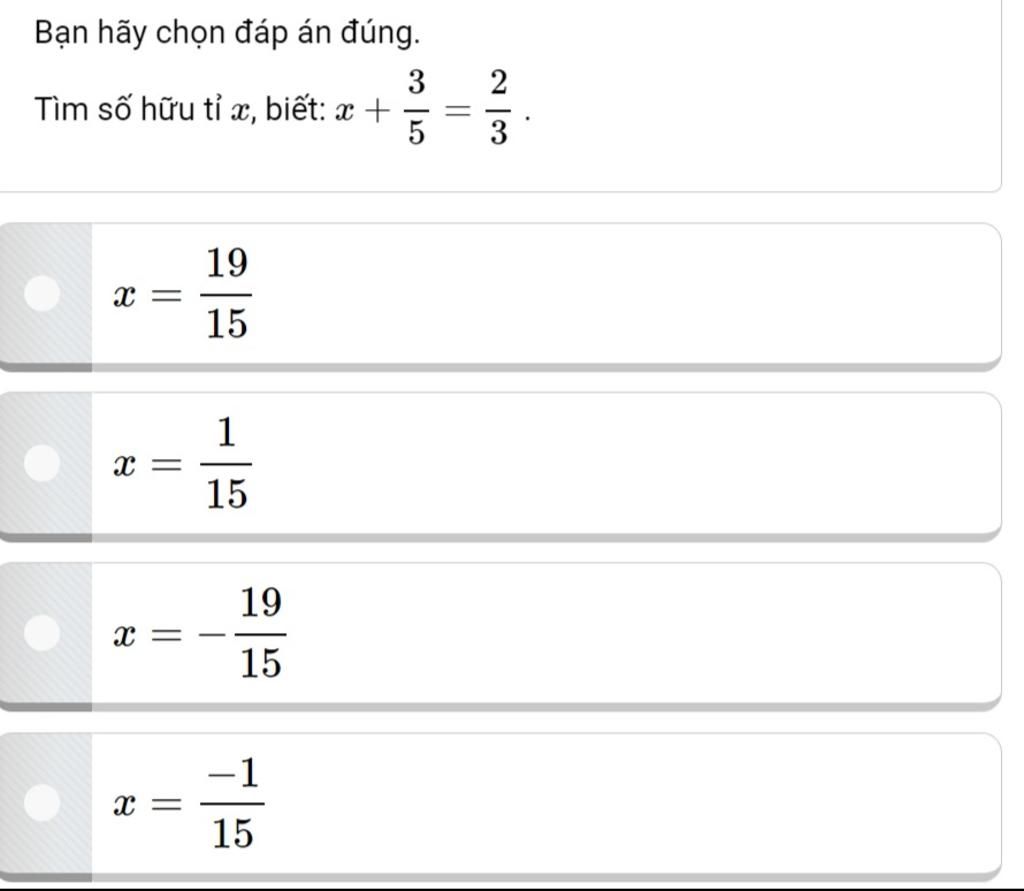Choose the radio button beside x = 1/15

tap(44, 463)
